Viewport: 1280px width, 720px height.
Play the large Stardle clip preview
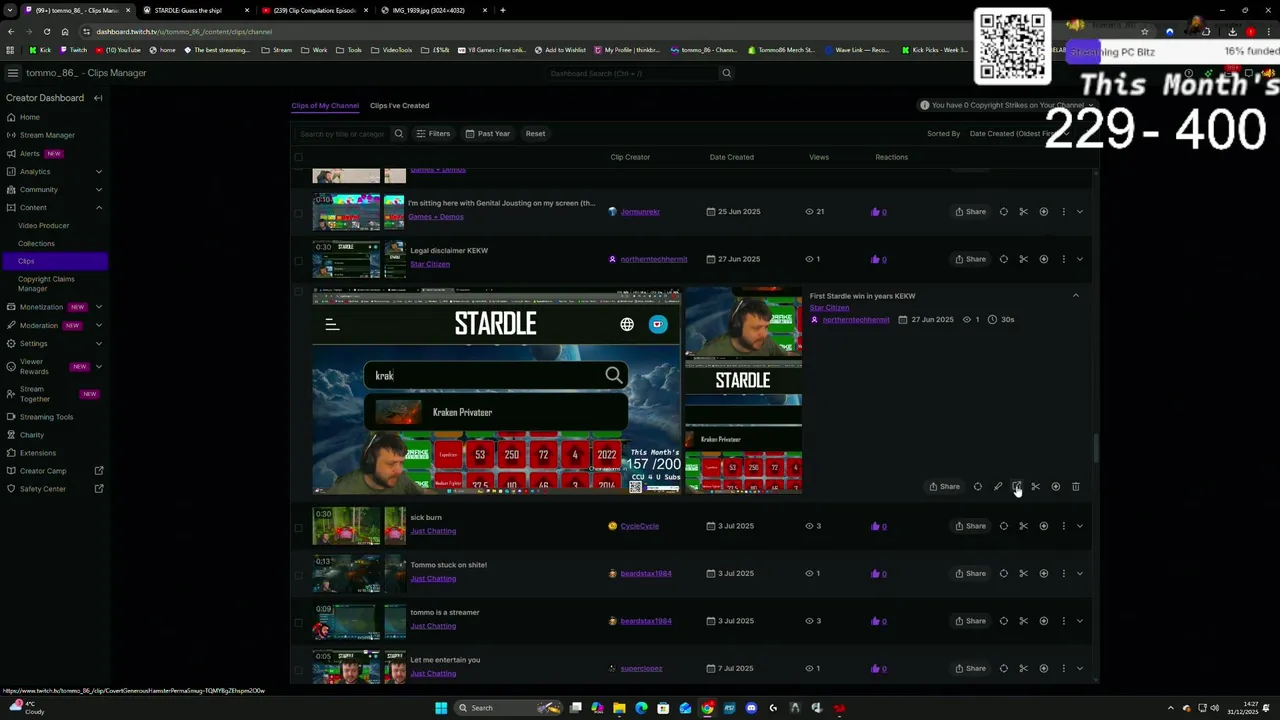coord(497,392)
